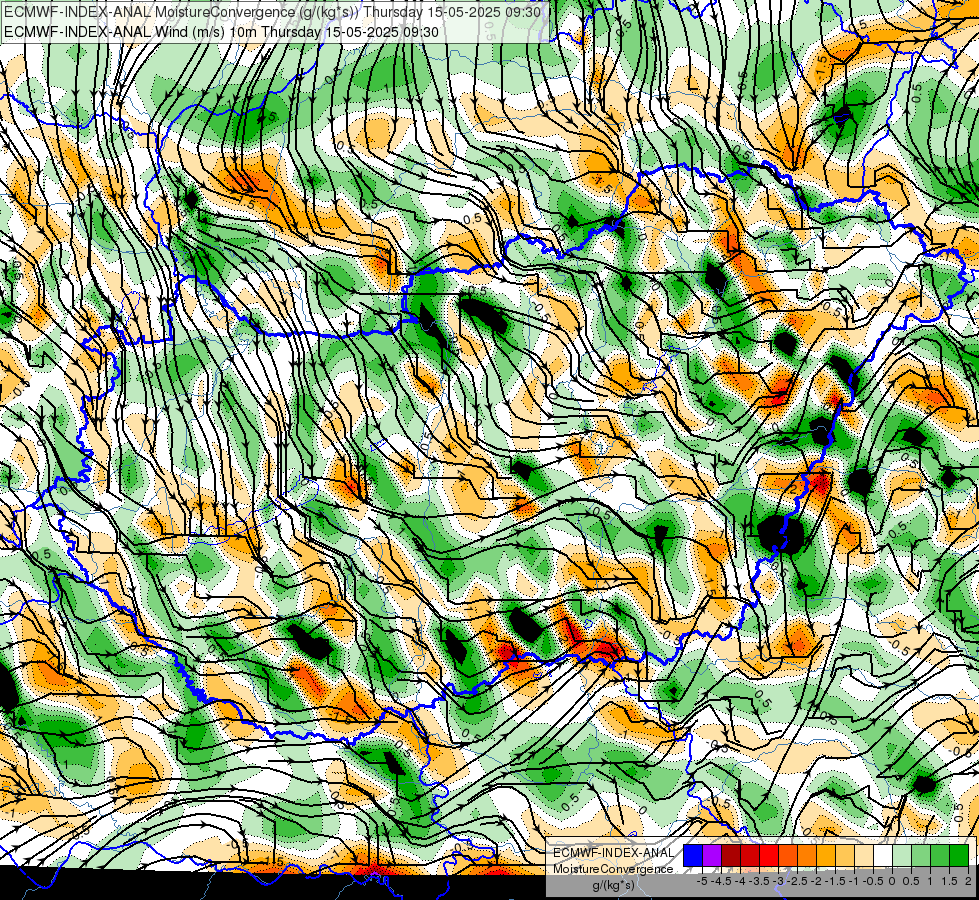
Task: Click the '-2.5' tick label in legend
Action: coord(797,881)
